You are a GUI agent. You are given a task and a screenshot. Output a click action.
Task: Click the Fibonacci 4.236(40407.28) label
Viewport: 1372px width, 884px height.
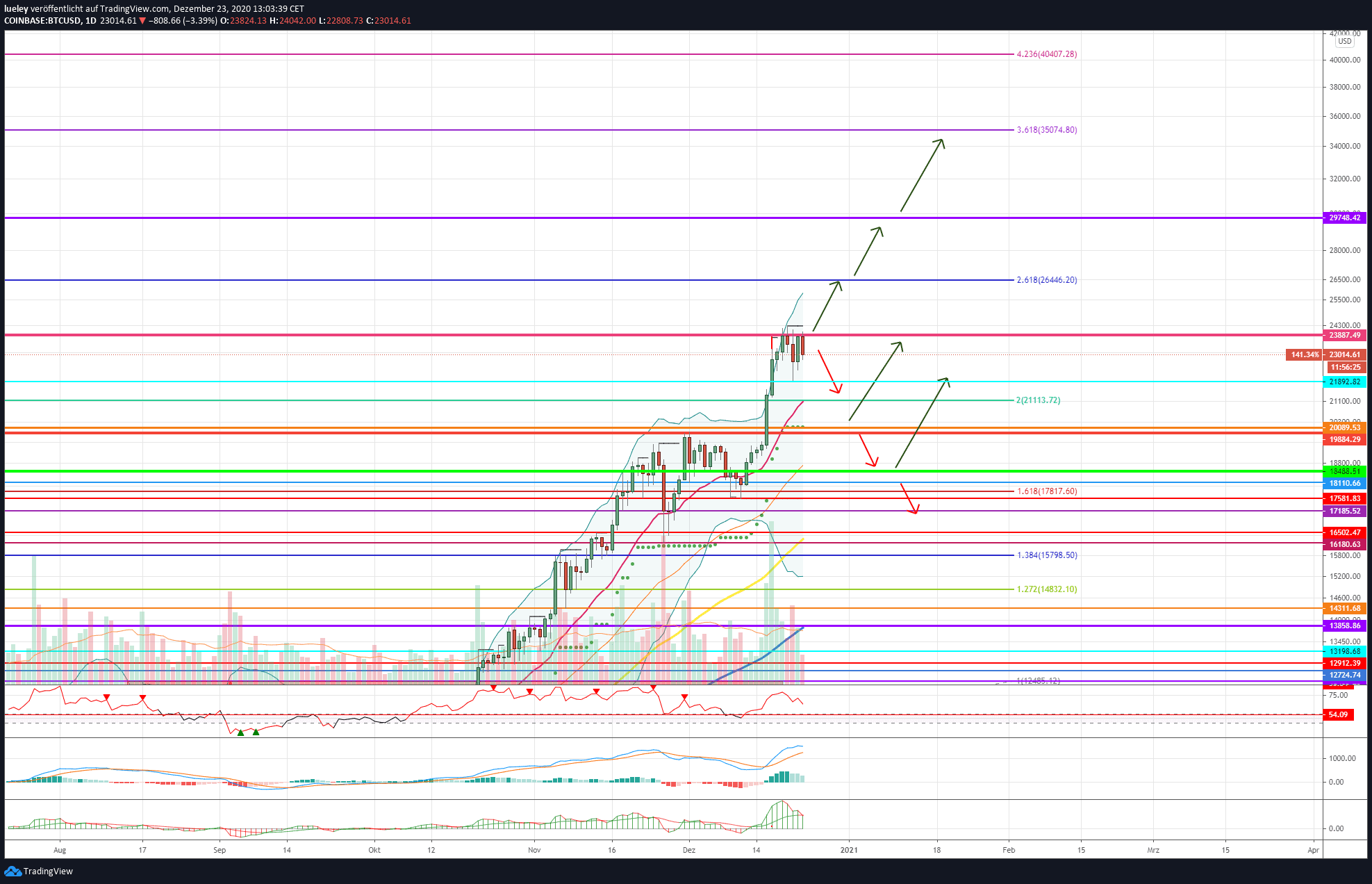coord(1046,54)
